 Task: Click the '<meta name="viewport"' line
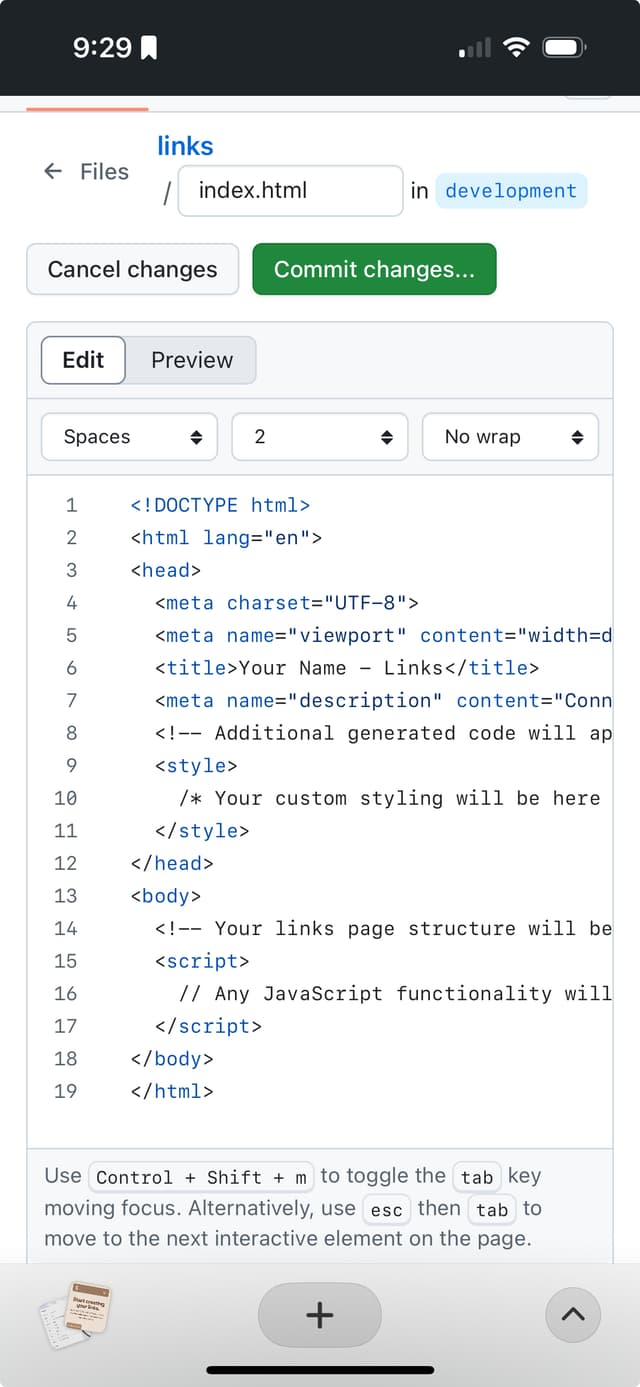click(383, 635)
